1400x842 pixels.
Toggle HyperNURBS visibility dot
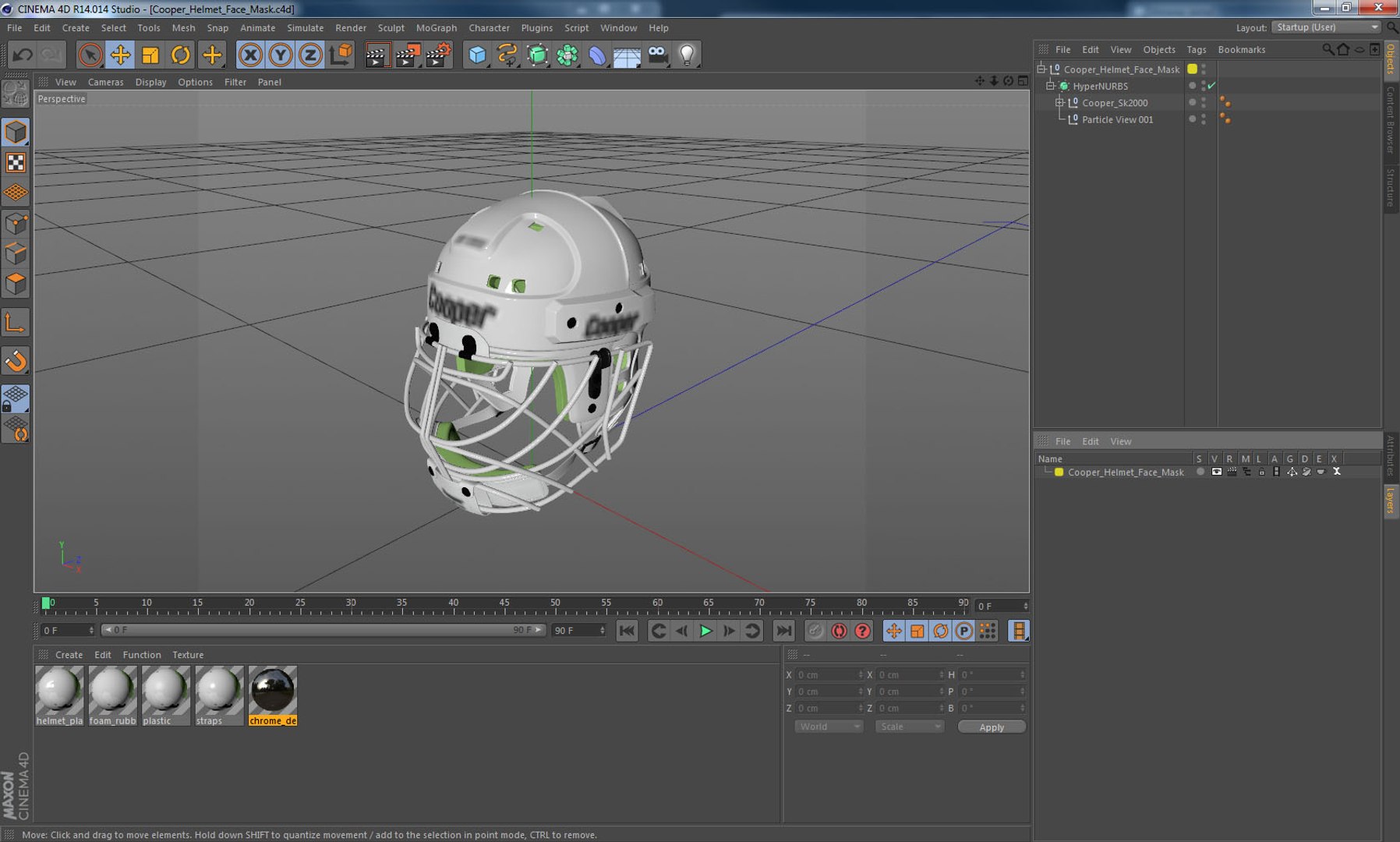[x=1192, y=85]
